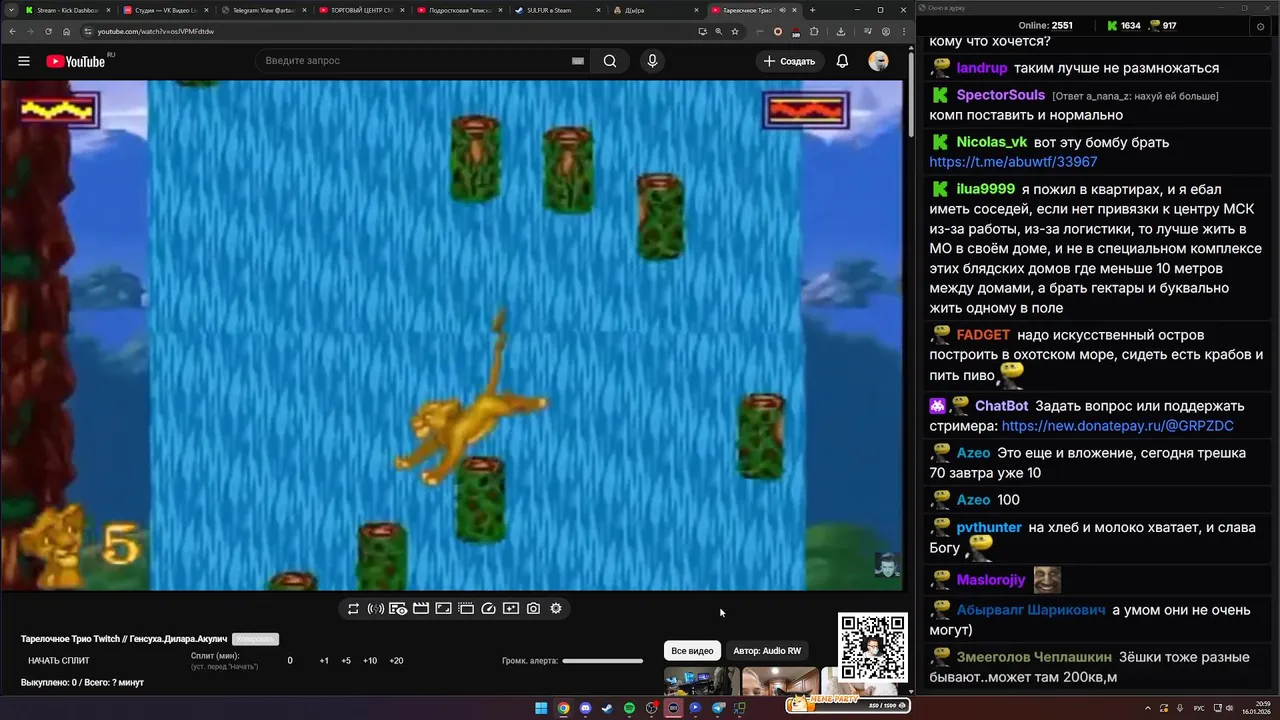Click the clapperboard icon in player toolbar
1280x720 pixels.
(x=421, y=608)
